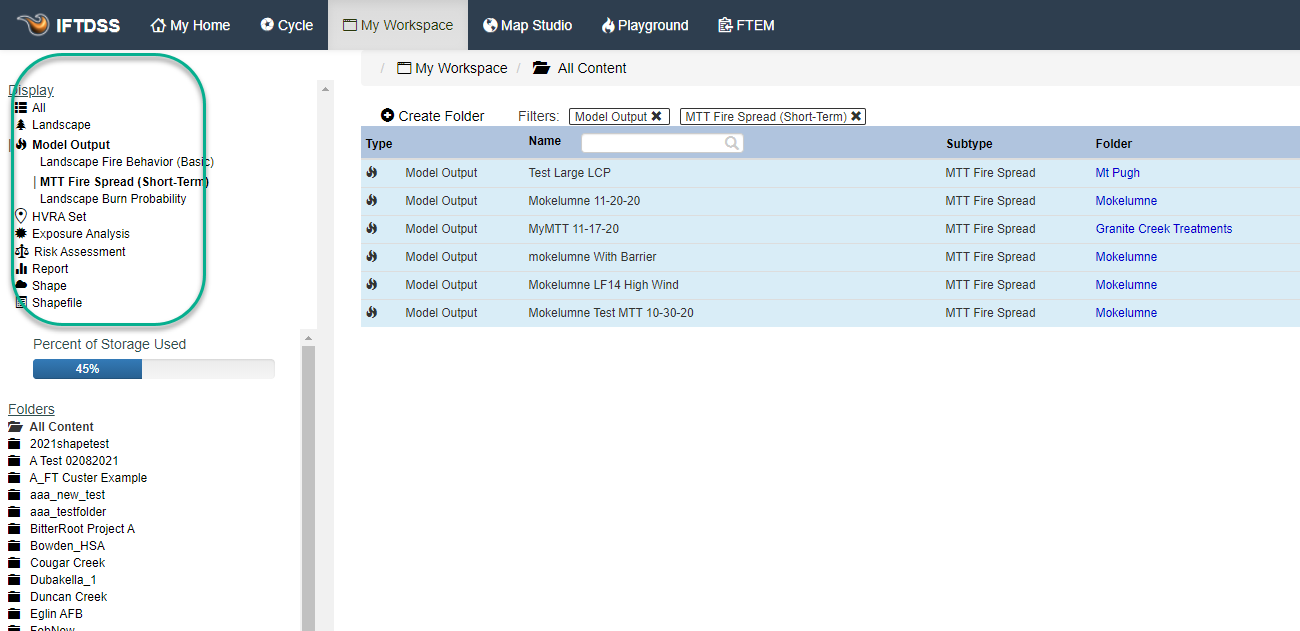Select the Mokelumne Test MTT 10-30-20 name

[x=611, y=313]
